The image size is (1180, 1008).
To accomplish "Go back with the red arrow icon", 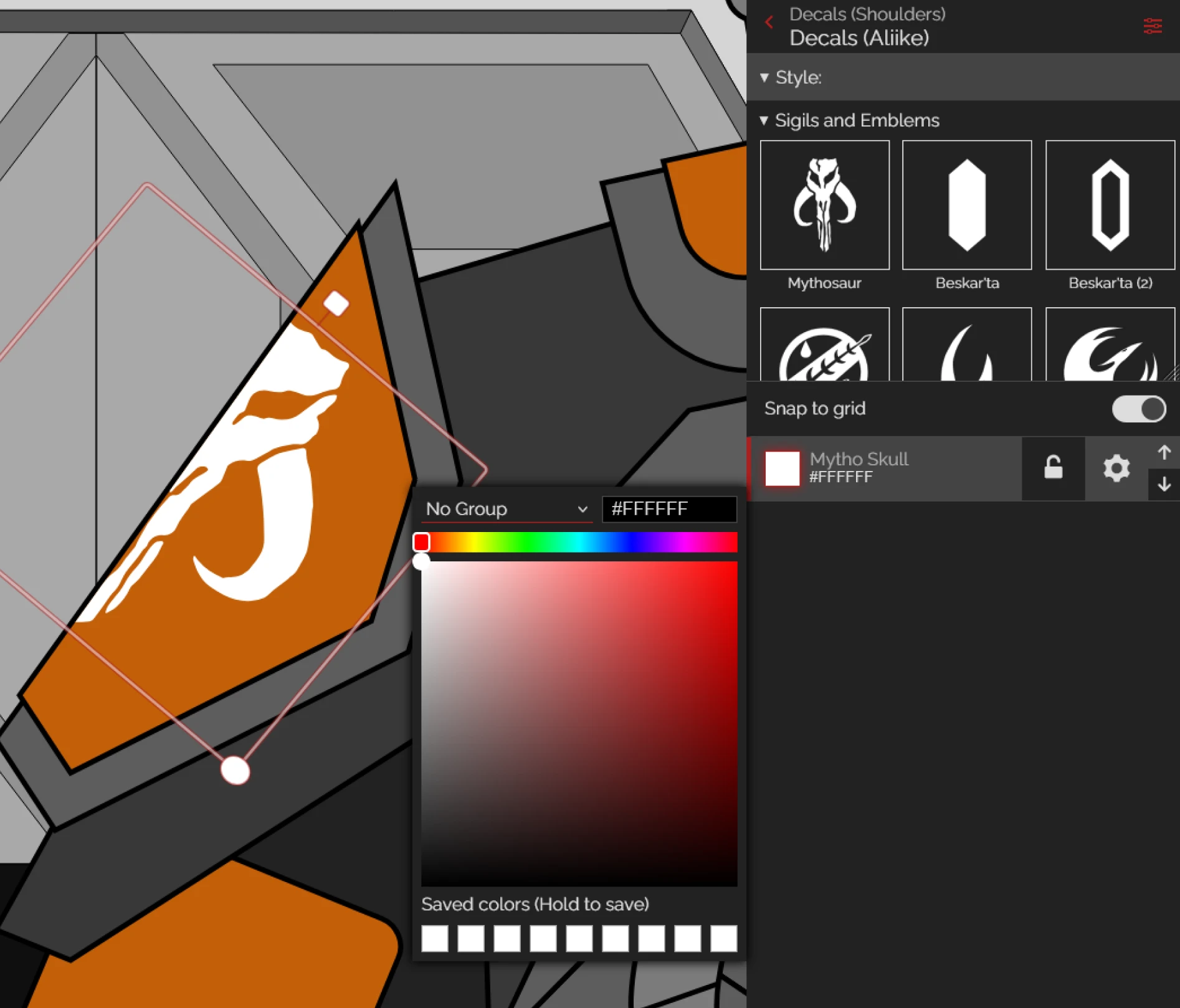I will (769, 22).
